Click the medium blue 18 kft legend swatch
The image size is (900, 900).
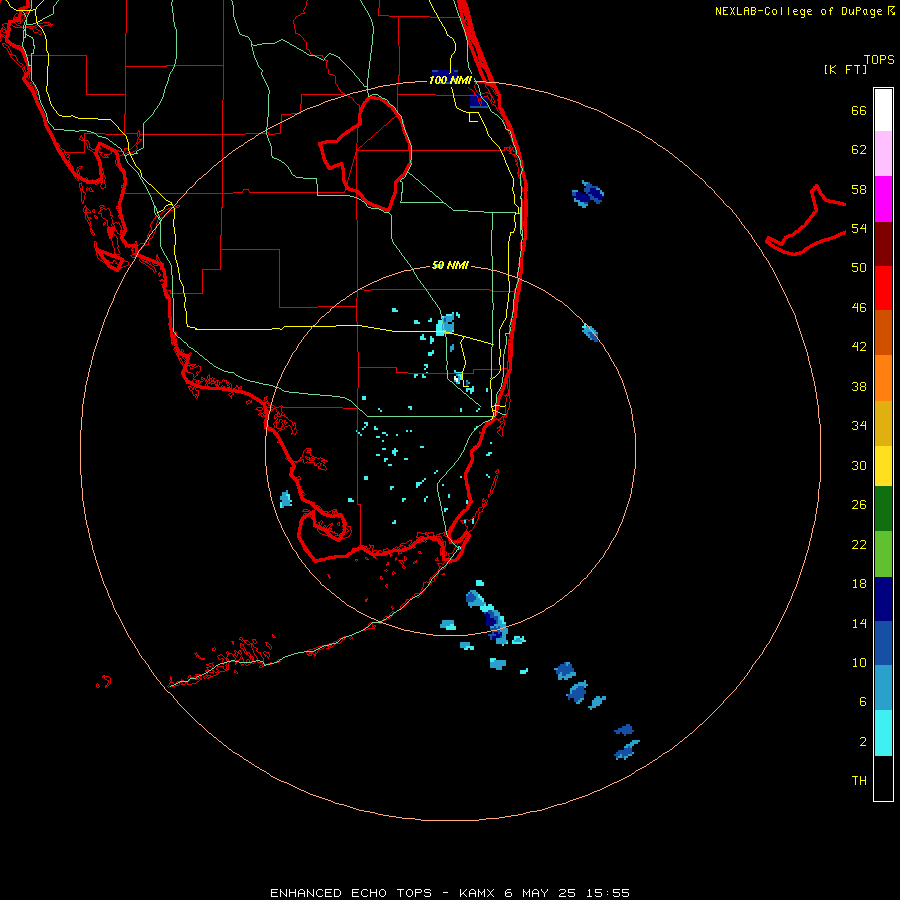click(883, 643)
